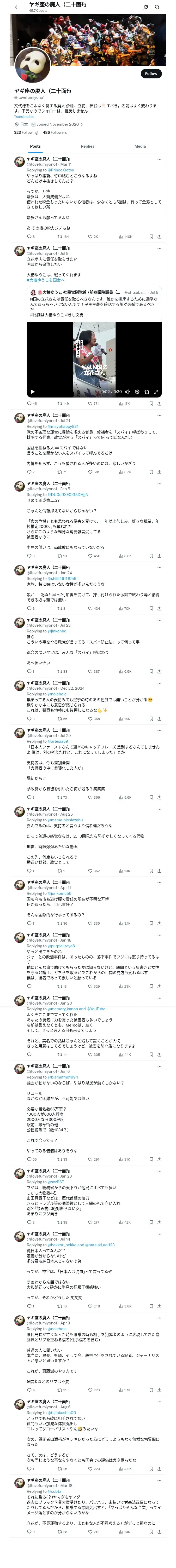
Task: Follow this profile
Action: [x=150, y=74]
